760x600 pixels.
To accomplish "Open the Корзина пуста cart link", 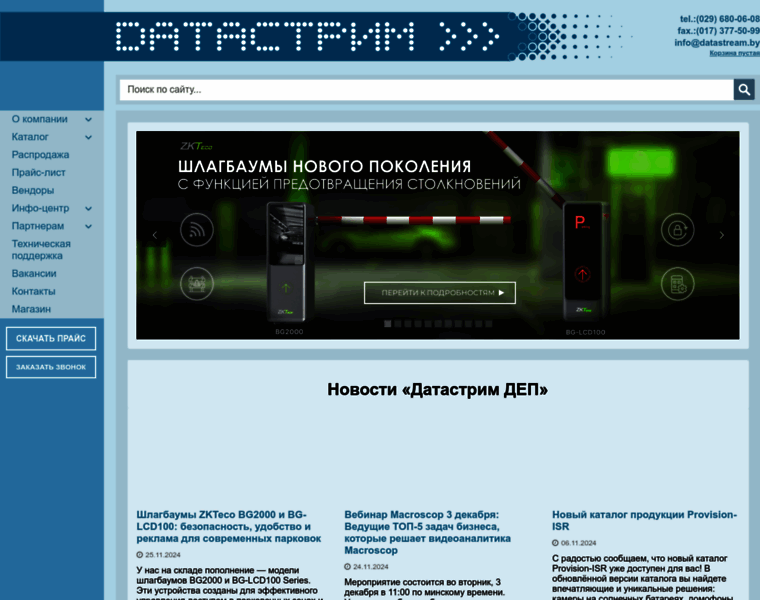I will pos(734,53).
